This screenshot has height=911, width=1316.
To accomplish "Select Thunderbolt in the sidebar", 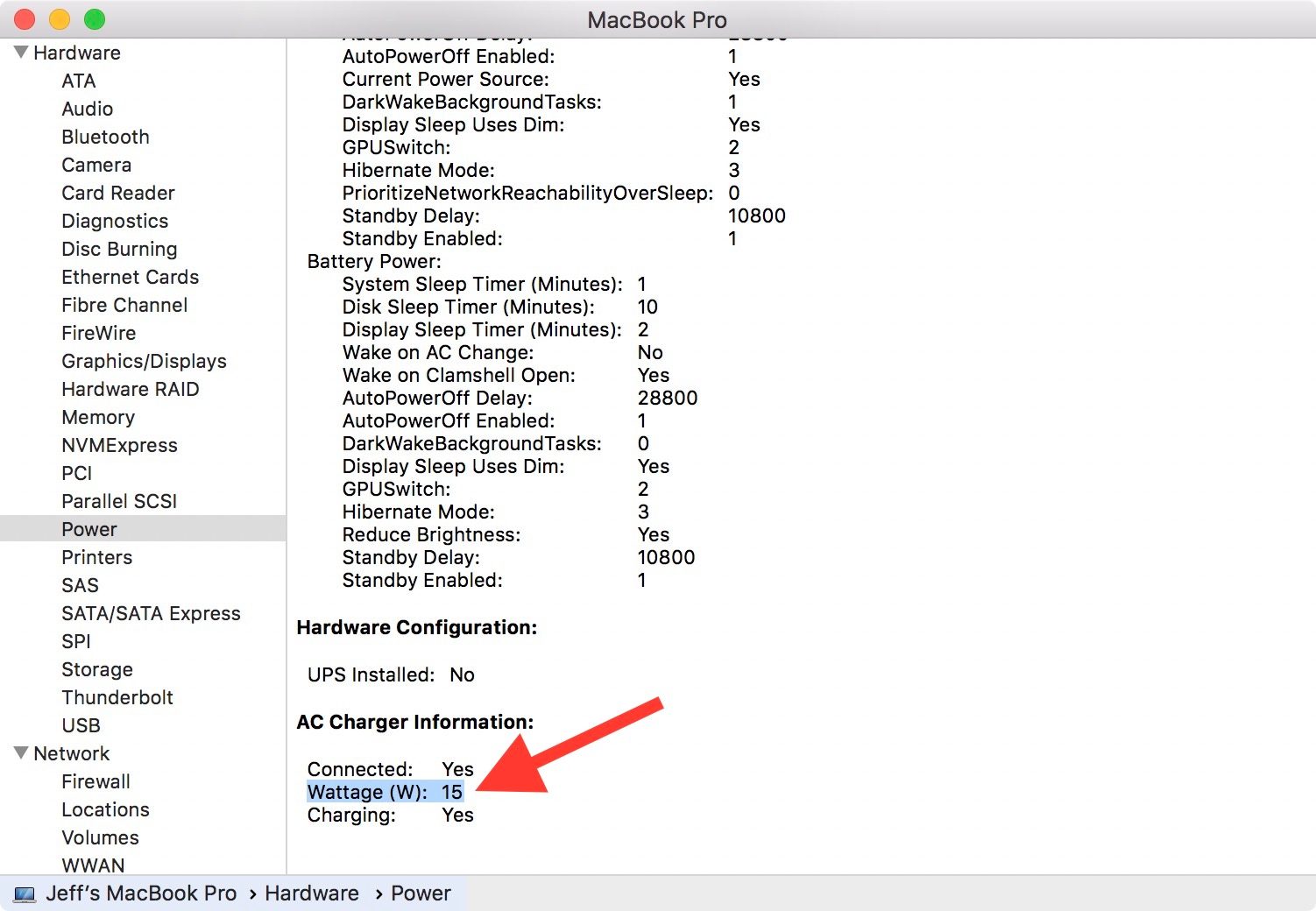I will pos(117,697).
